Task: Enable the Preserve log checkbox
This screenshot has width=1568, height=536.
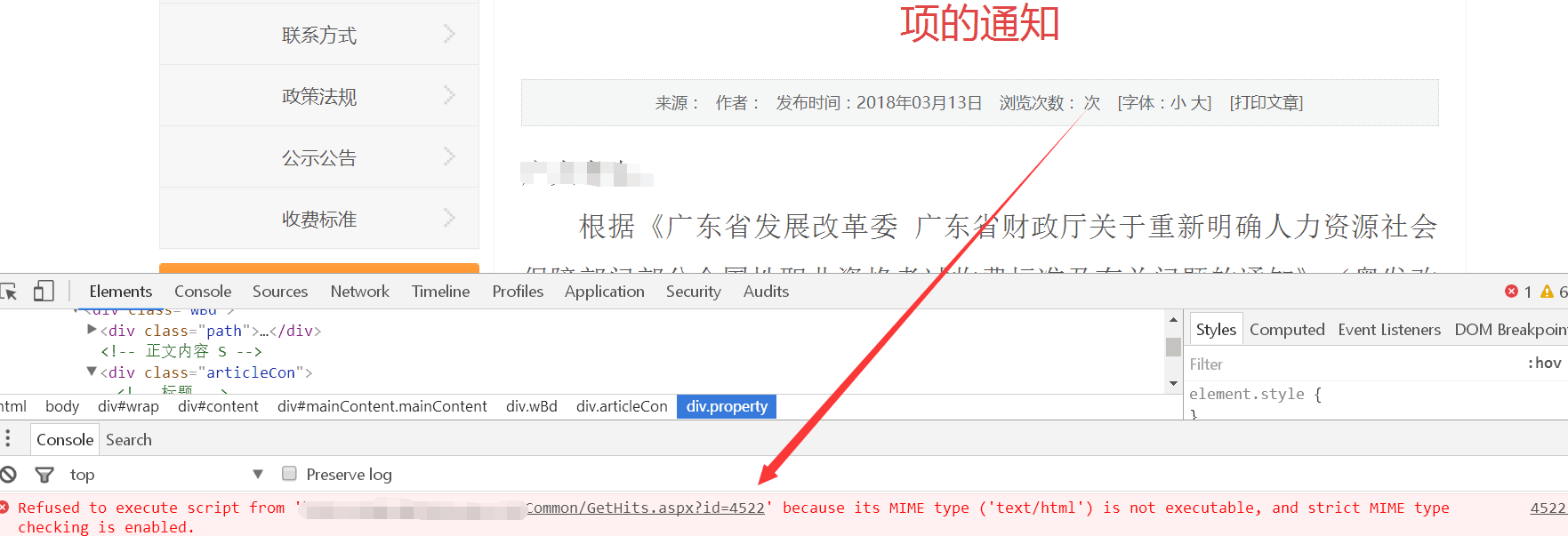Action: click(289, 474)
